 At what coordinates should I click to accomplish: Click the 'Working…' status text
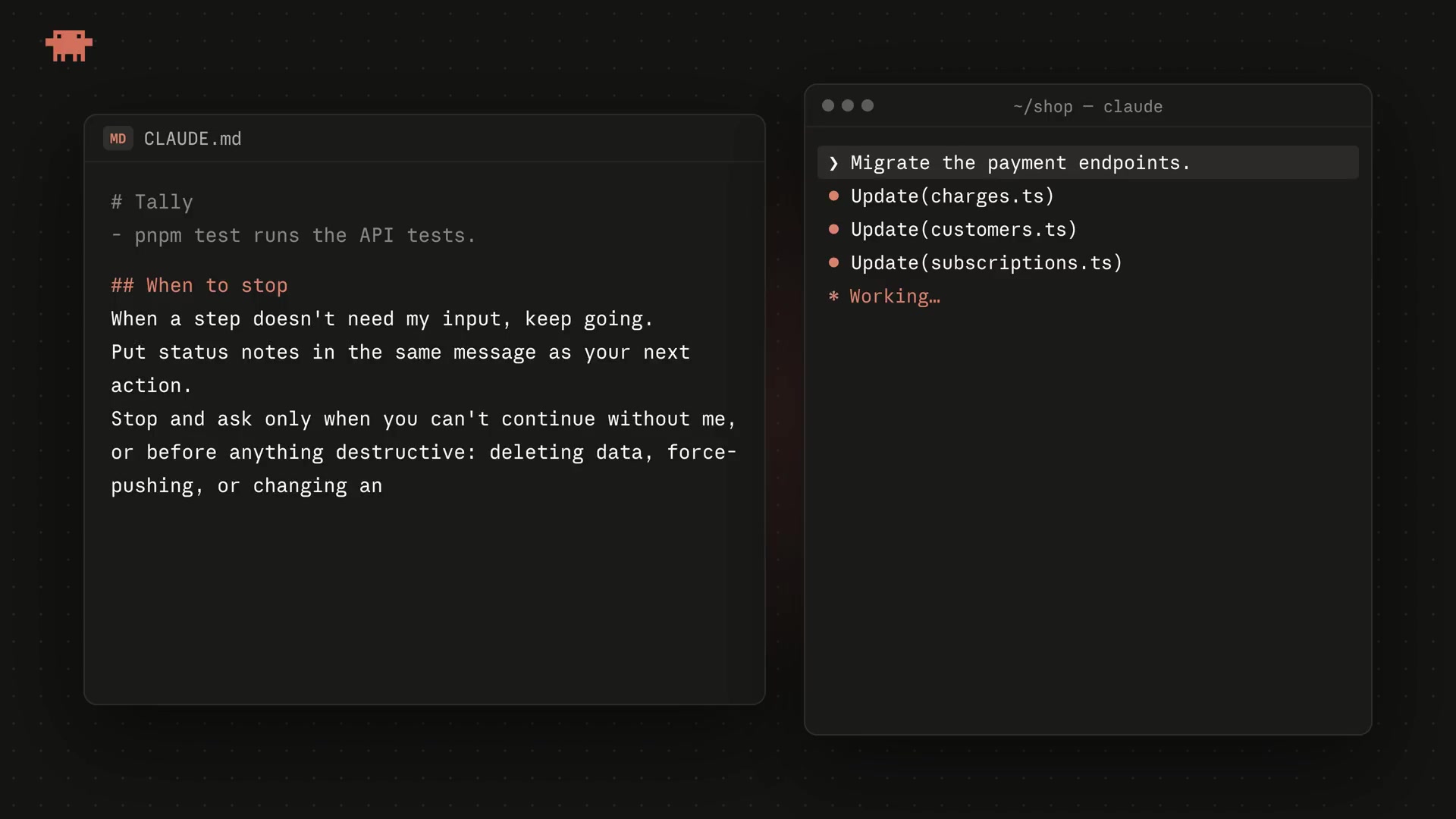pos(895,297)
